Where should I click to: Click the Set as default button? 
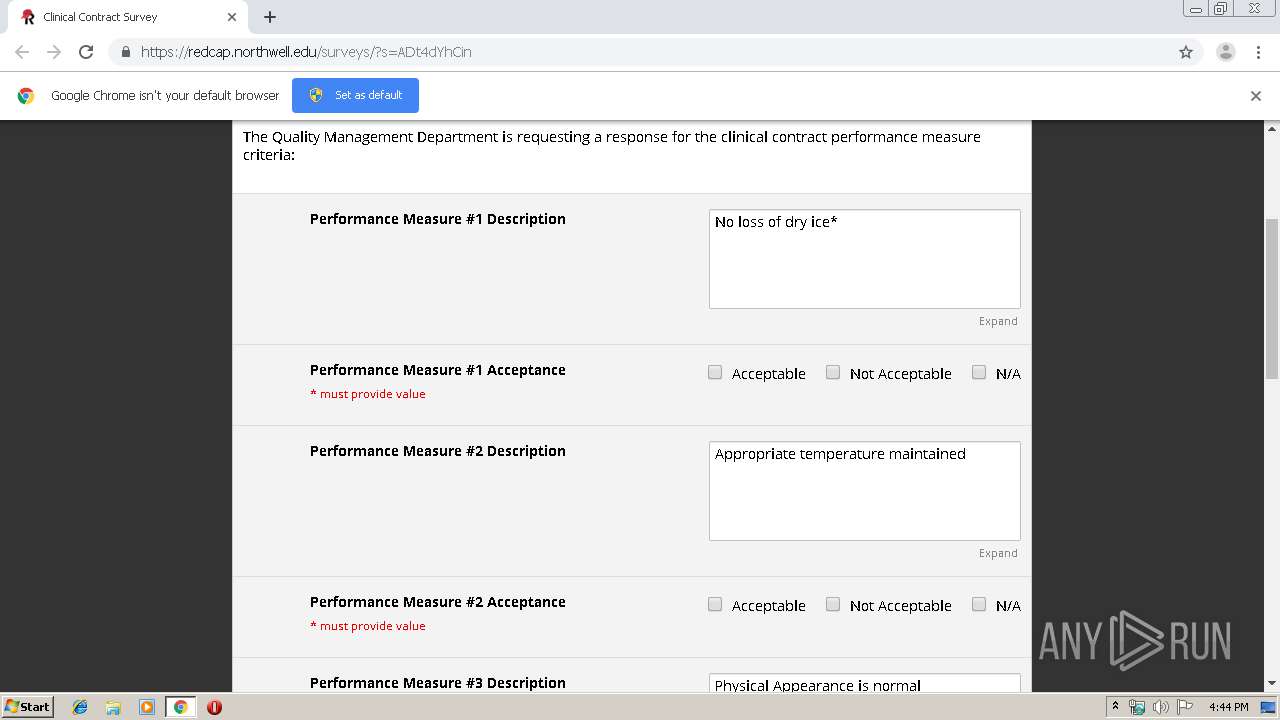click(355, 95)
